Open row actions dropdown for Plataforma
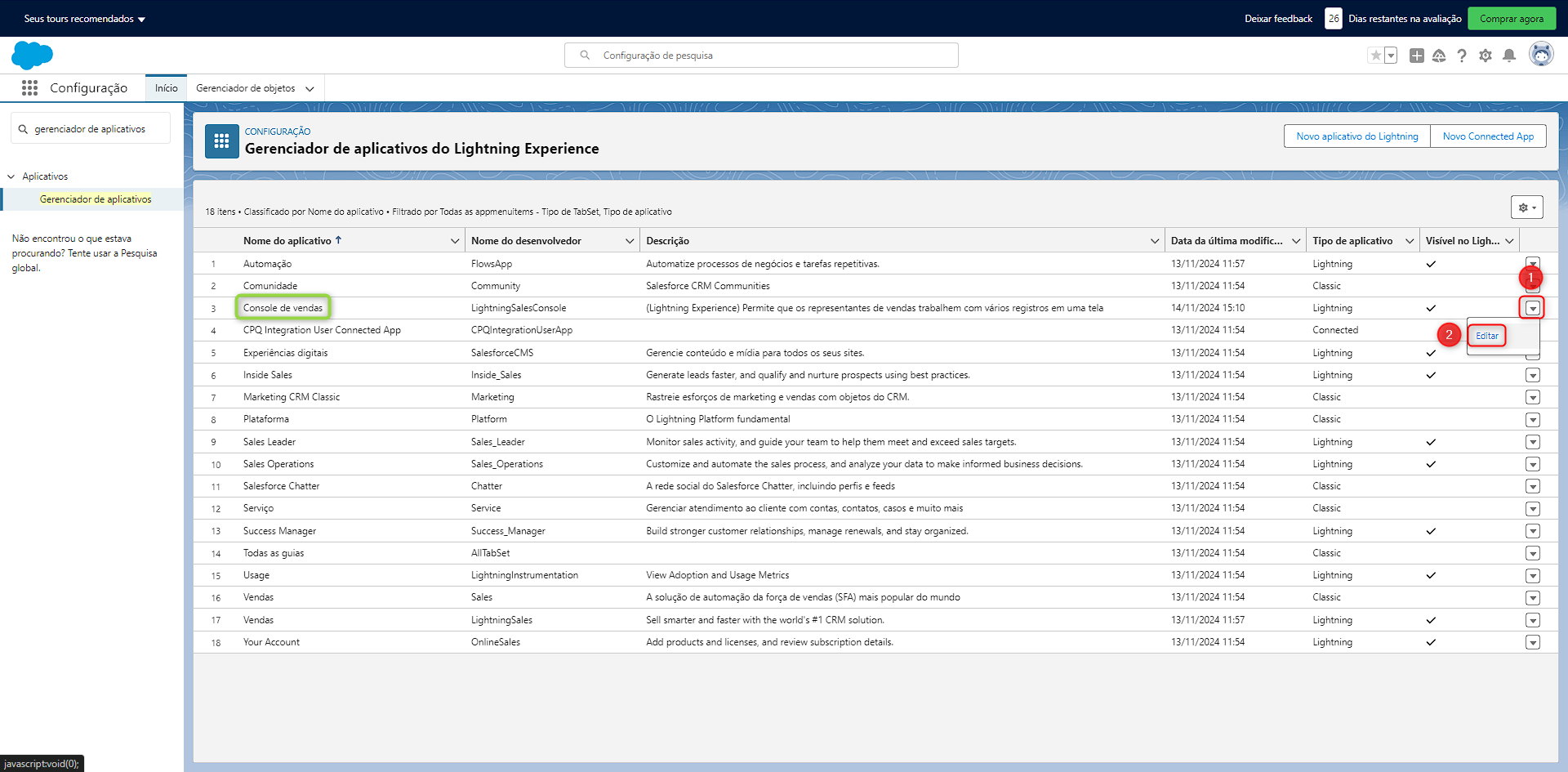Viewport: 1568px width, 772px height. [x=1533, y=420]
